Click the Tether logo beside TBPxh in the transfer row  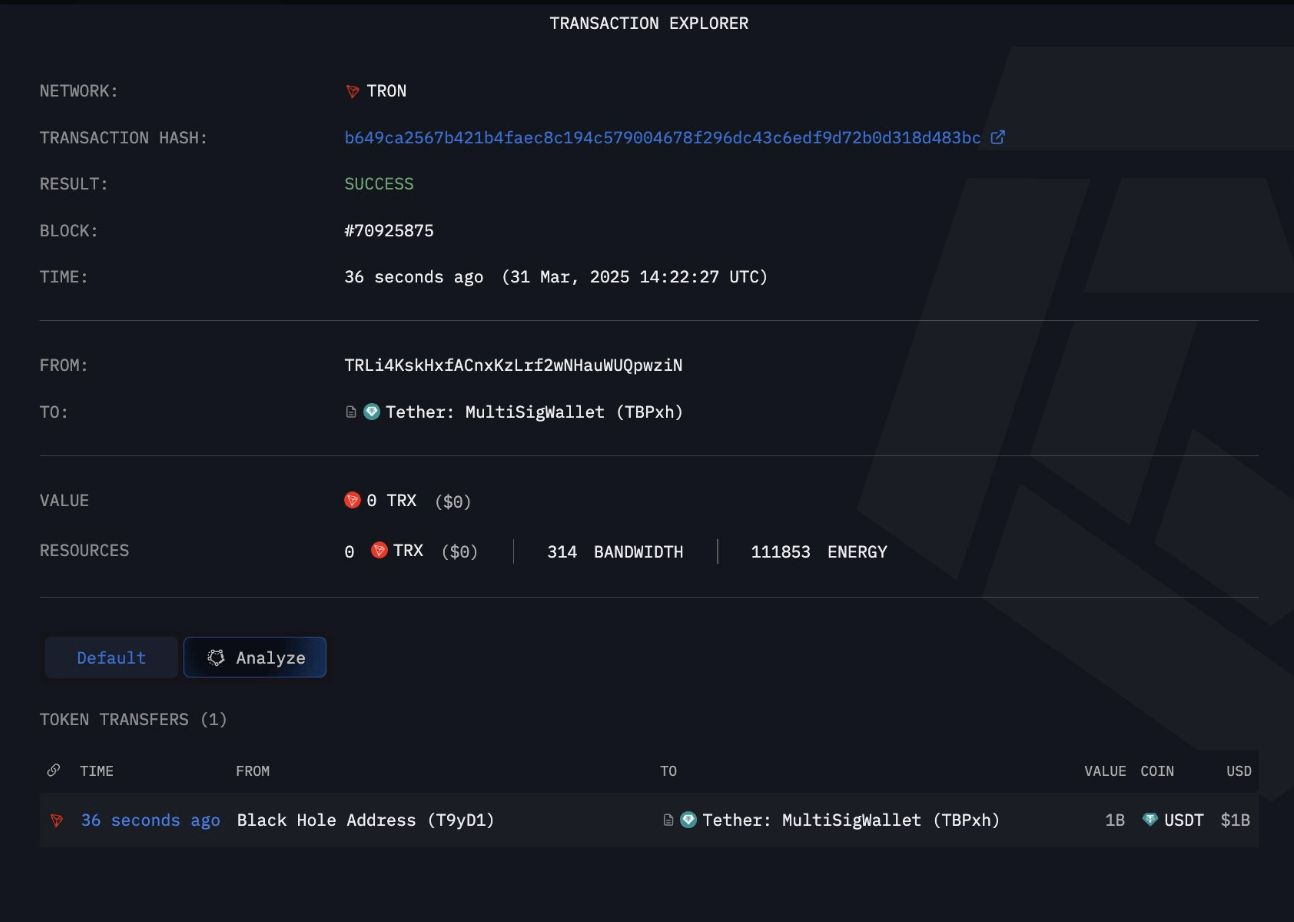(x=688, y=819)
